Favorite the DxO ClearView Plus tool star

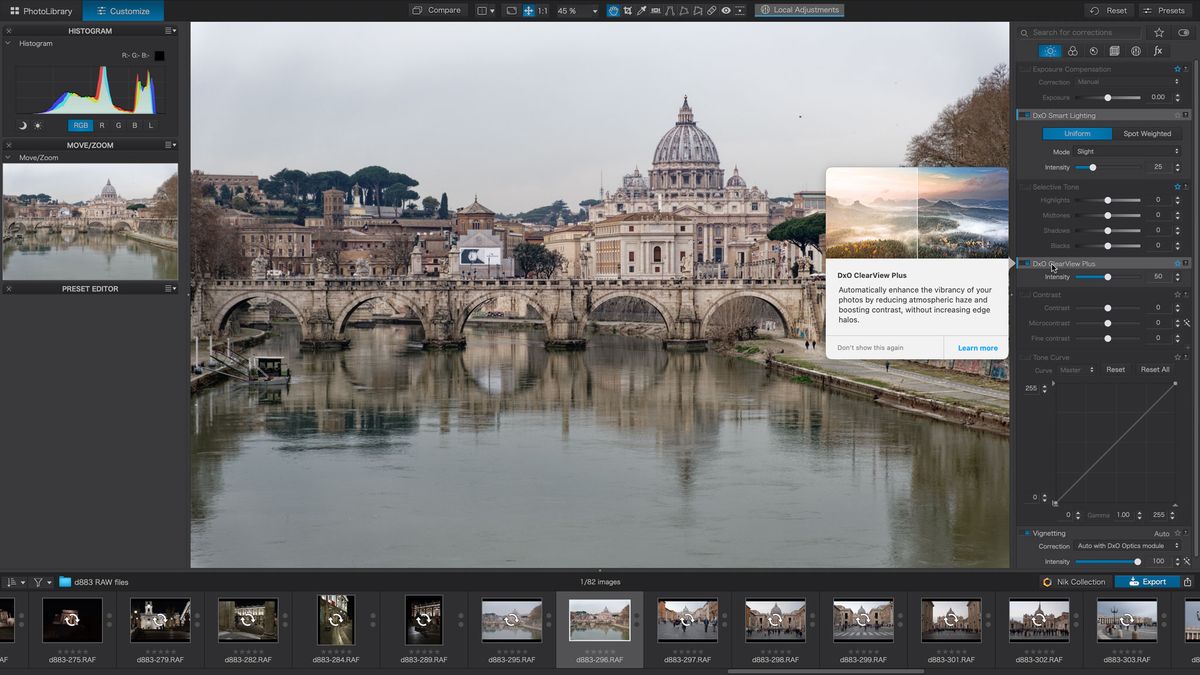[x=1178, y=264]
